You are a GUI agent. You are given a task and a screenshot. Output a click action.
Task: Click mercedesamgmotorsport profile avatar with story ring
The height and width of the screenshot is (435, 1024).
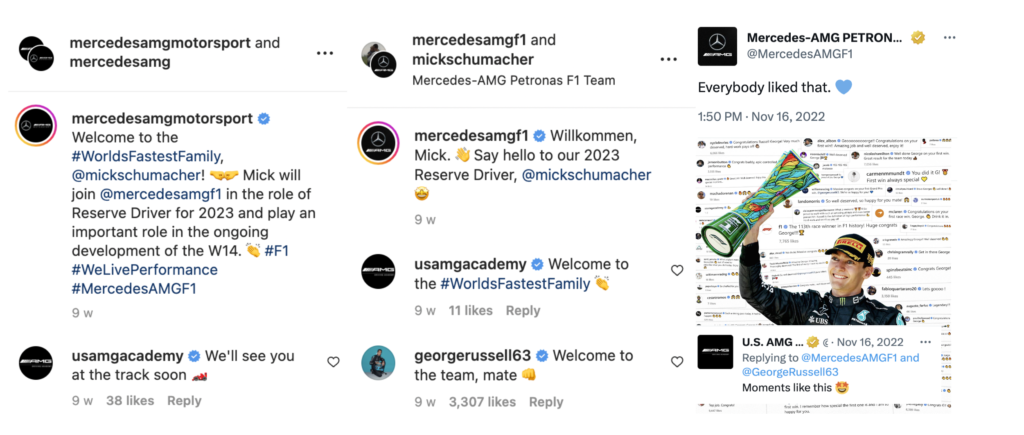point(35,125)
